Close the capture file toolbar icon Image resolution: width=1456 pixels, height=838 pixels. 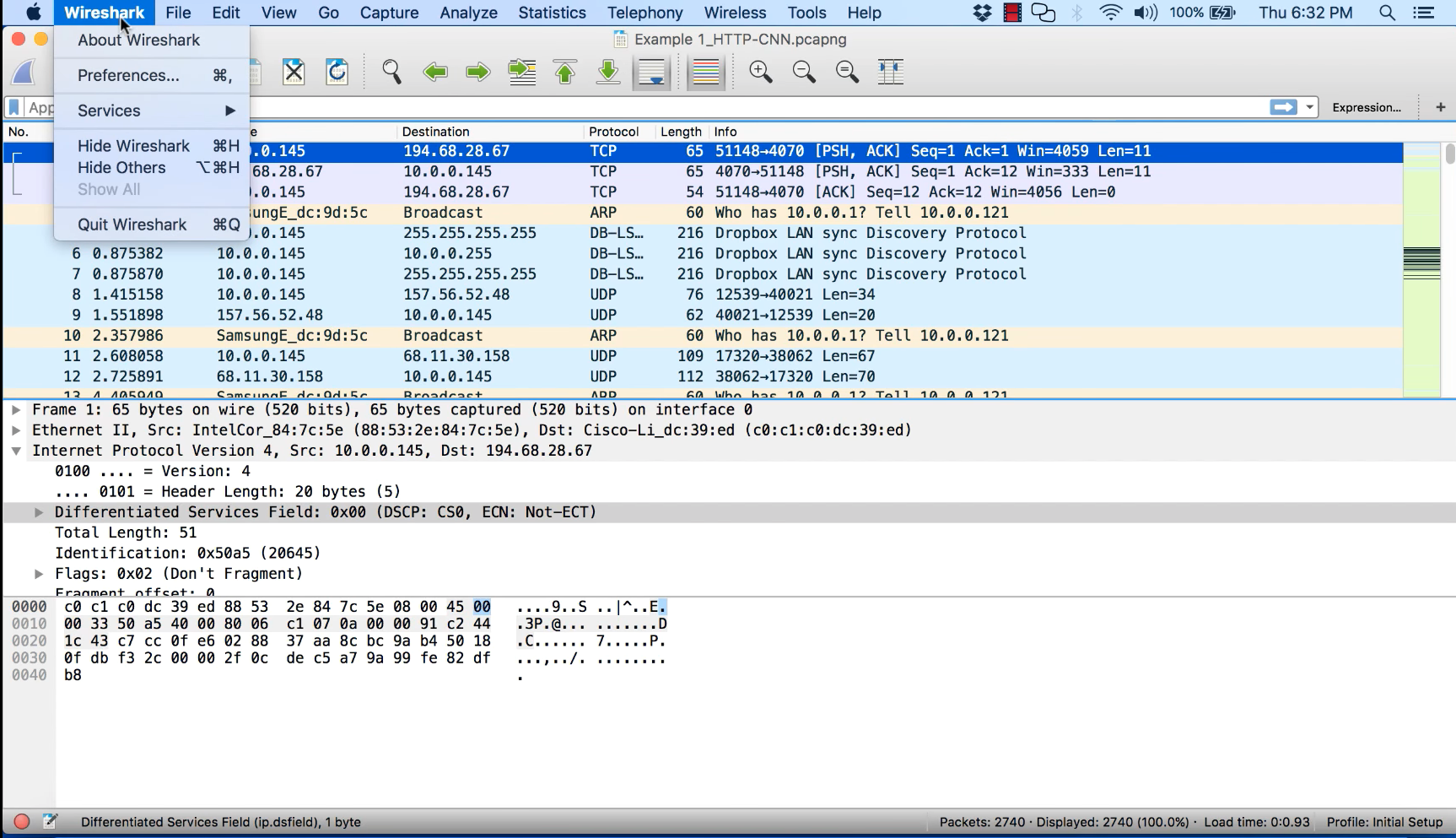(x=294, y=72)
